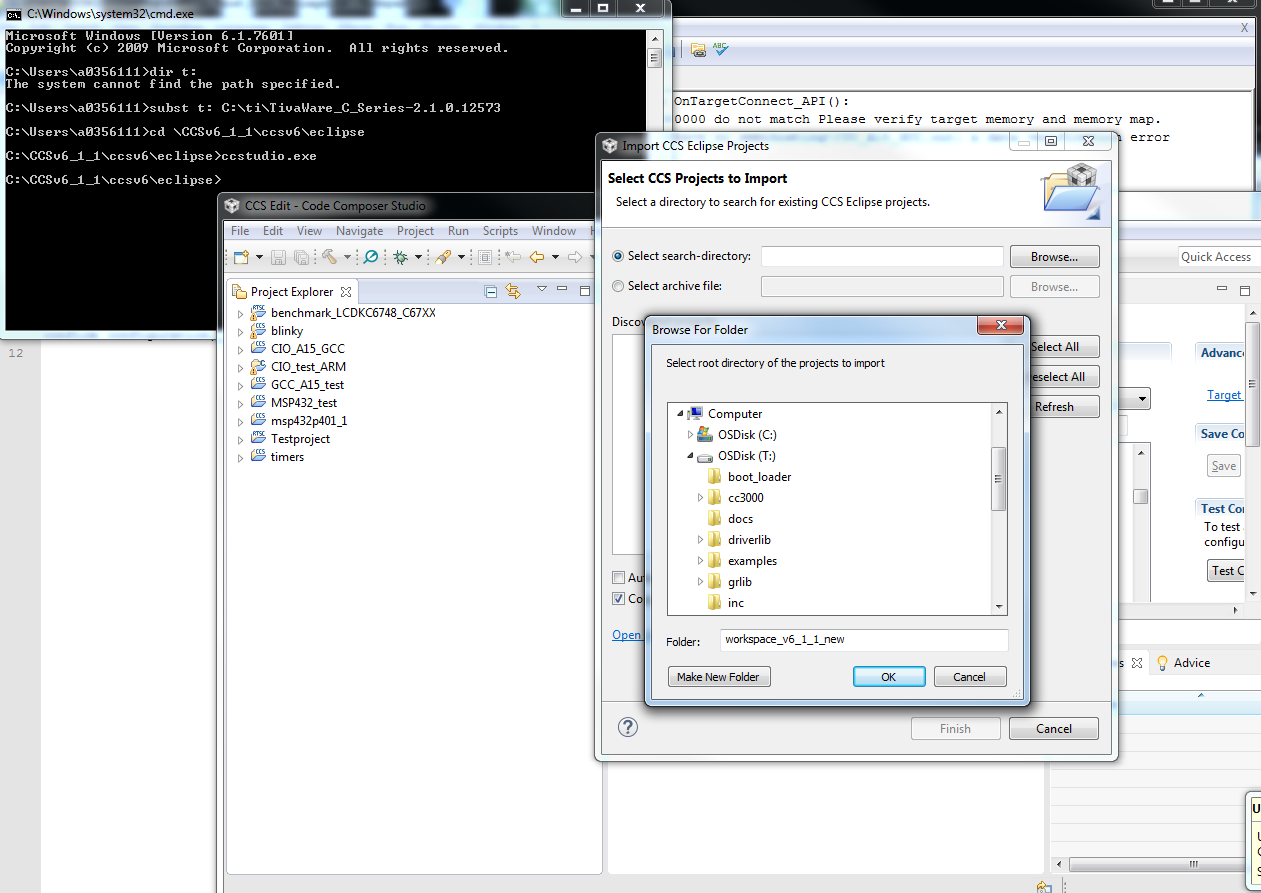Open the Navigate menu
The image size is (1261, 893).
click(359, 231)
